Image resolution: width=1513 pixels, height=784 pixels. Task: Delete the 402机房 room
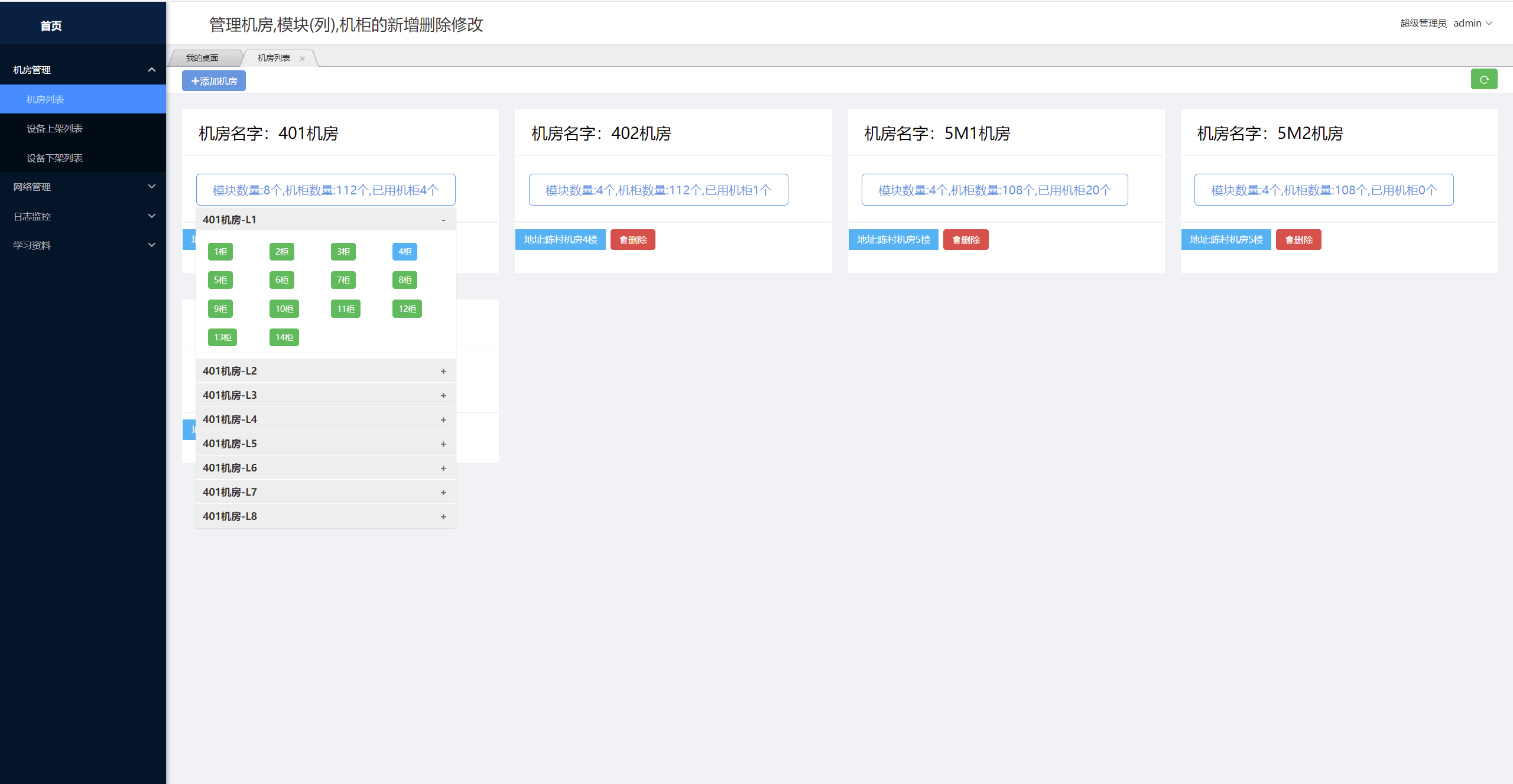click(633, 240)
